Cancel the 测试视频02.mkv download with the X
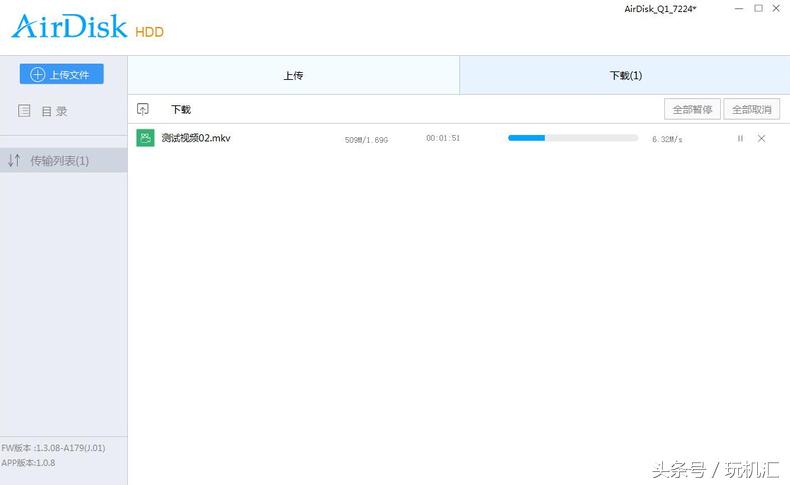The width and height of the screenshot is (790, 485). 761,138
